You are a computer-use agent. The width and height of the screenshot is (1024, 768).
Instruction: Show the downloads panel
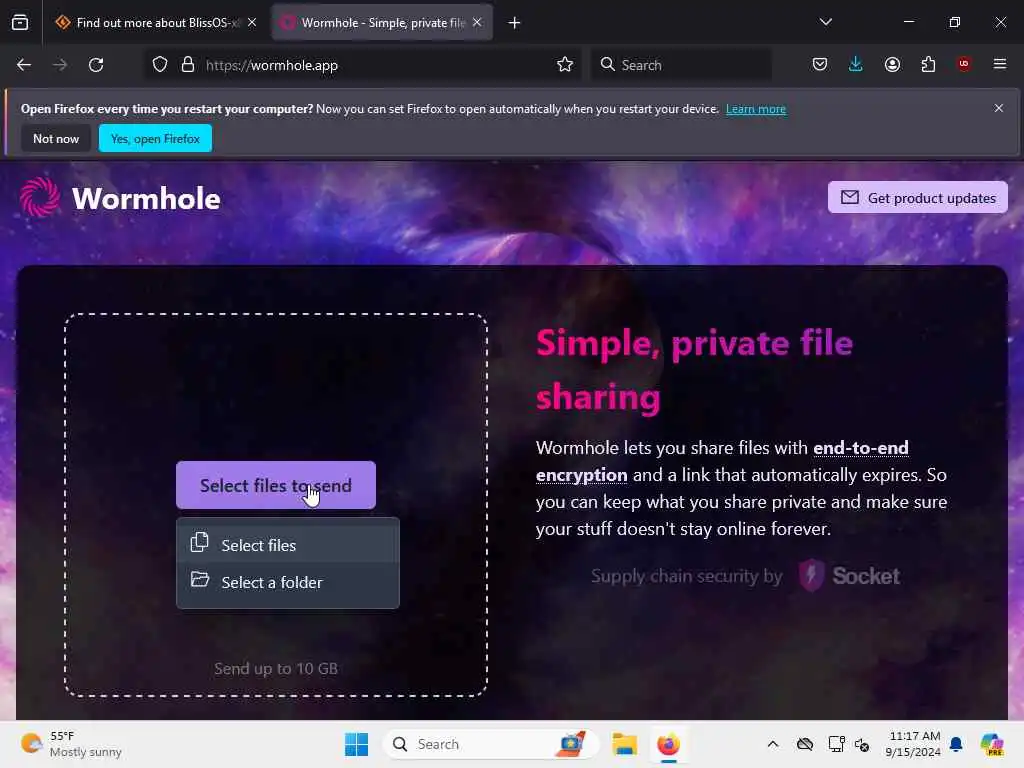[x=856, y=65]
